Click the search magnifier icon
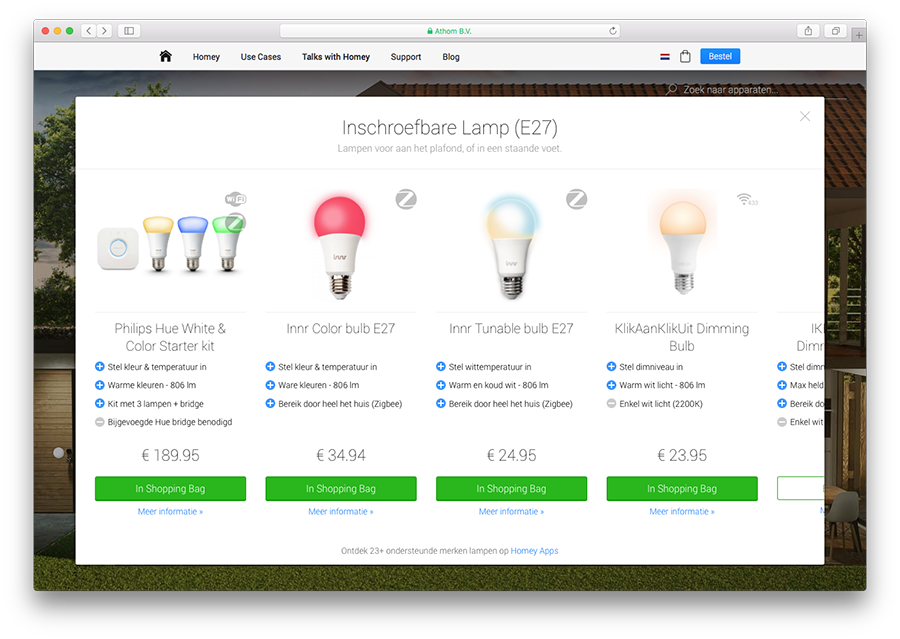This screenshot has height=639, width=900. pyautogui.click(x=671, y=90)
